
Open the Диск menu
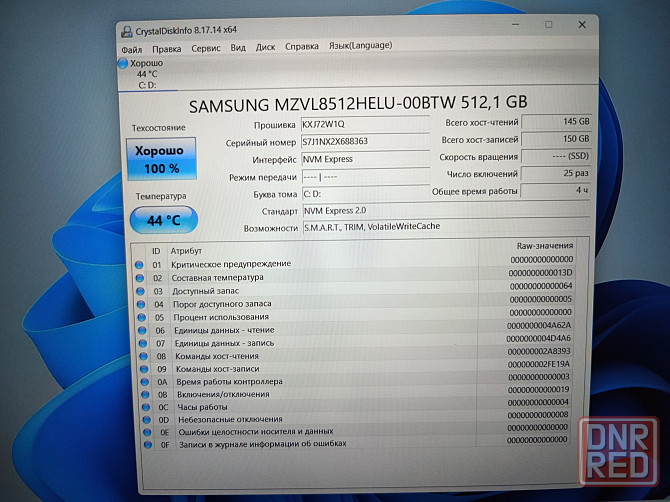pos(265,47)
